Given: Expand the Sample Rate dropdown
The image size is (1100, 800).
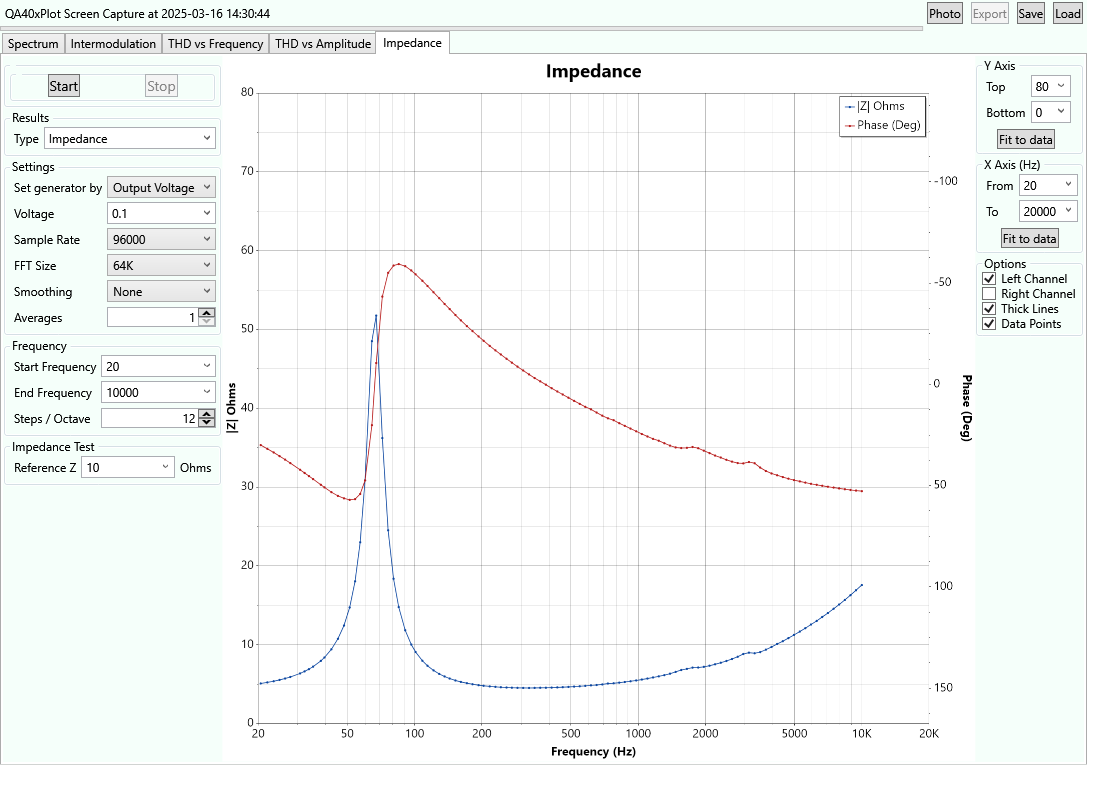Looking at the screenshot, I should (x=161, y=239).
